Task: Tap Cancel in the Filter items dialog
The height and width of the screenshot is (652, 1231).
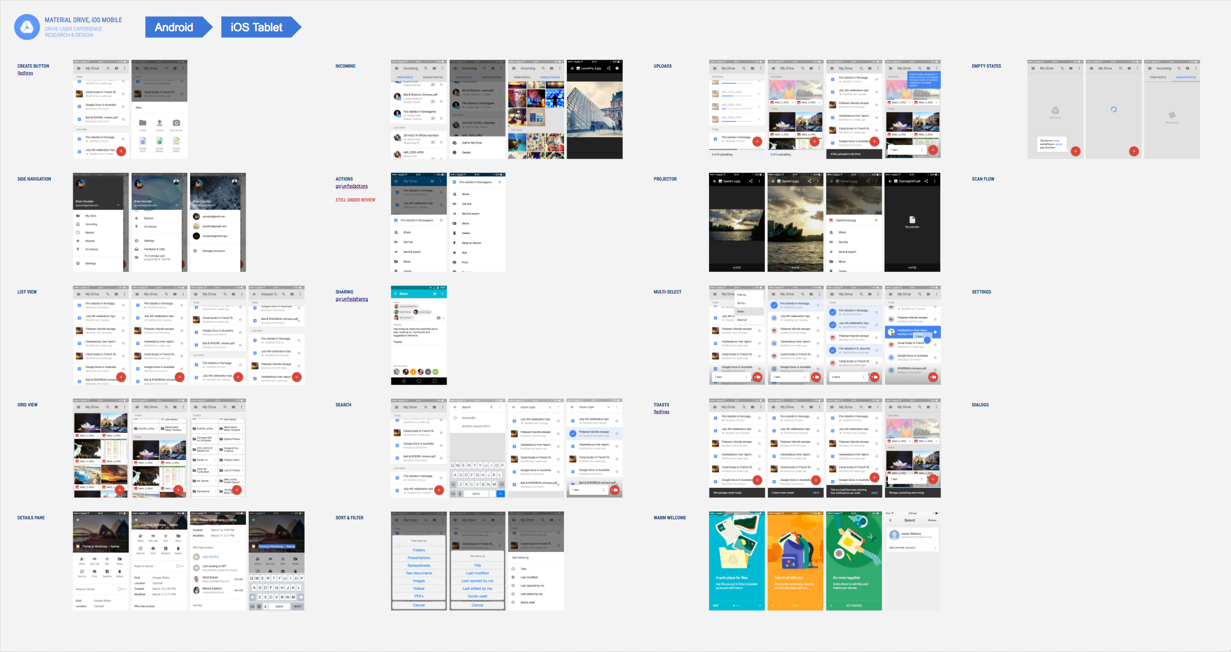Action: (419, 605)
